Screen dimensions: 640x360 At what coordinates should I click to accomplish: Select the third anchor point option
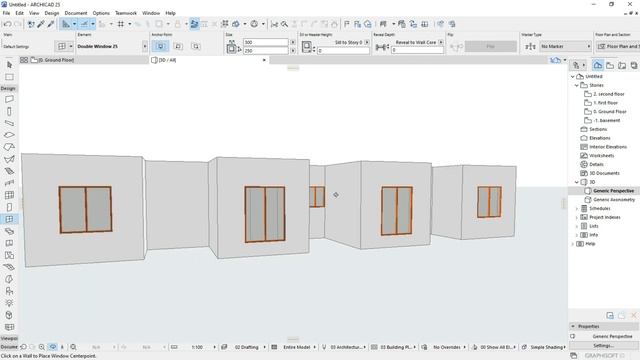pyautogui.click(x=196, y=46)
